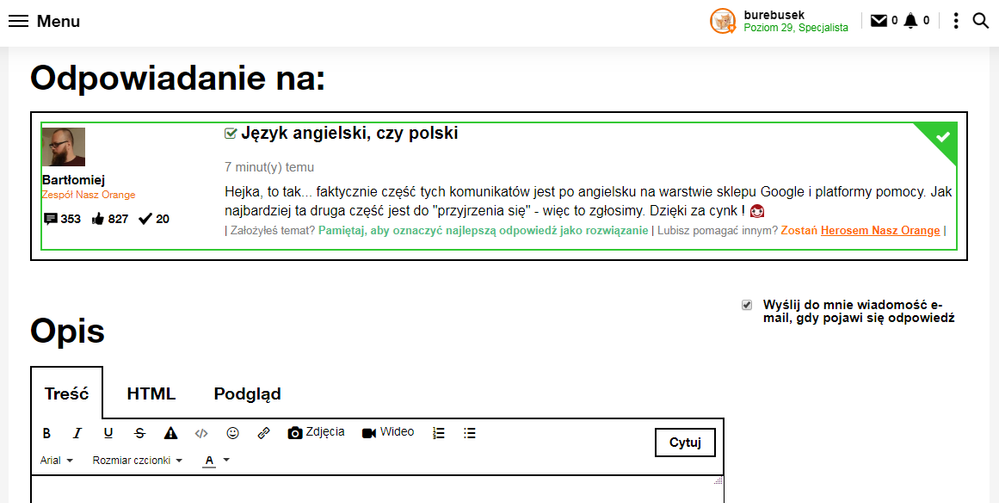The width and height of the screenshot is (999, 503).
Task: Insert a spoiler warning triangle
Action: [170, 434]
